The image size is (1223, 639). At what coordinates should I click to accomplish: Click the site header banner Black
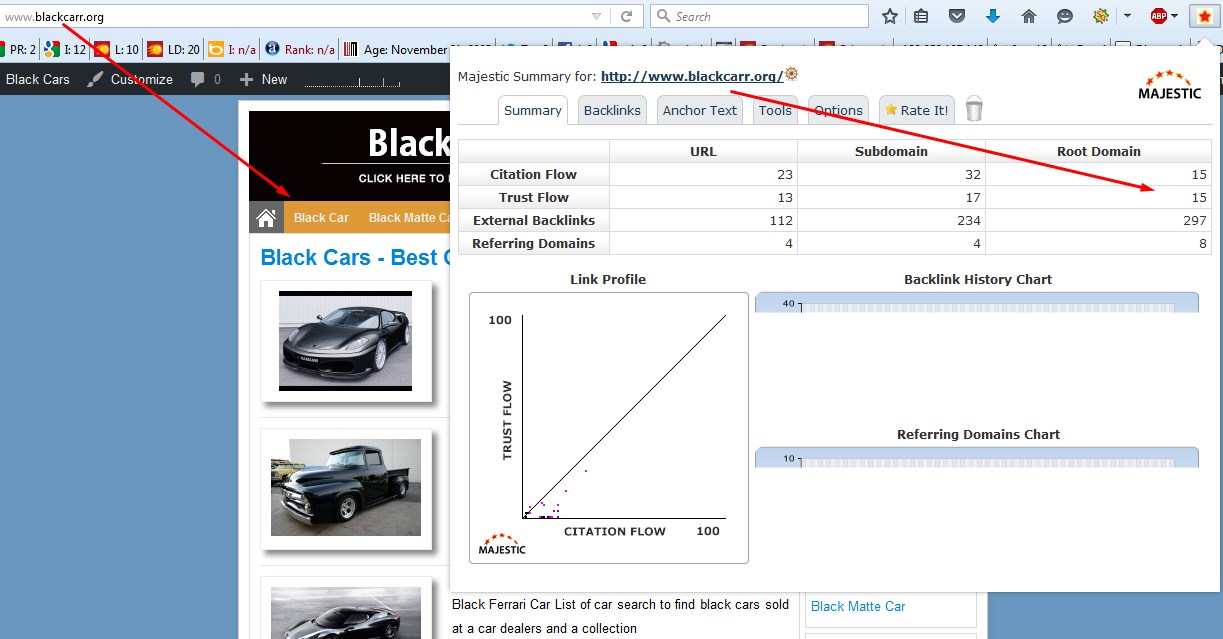(350, 155)
